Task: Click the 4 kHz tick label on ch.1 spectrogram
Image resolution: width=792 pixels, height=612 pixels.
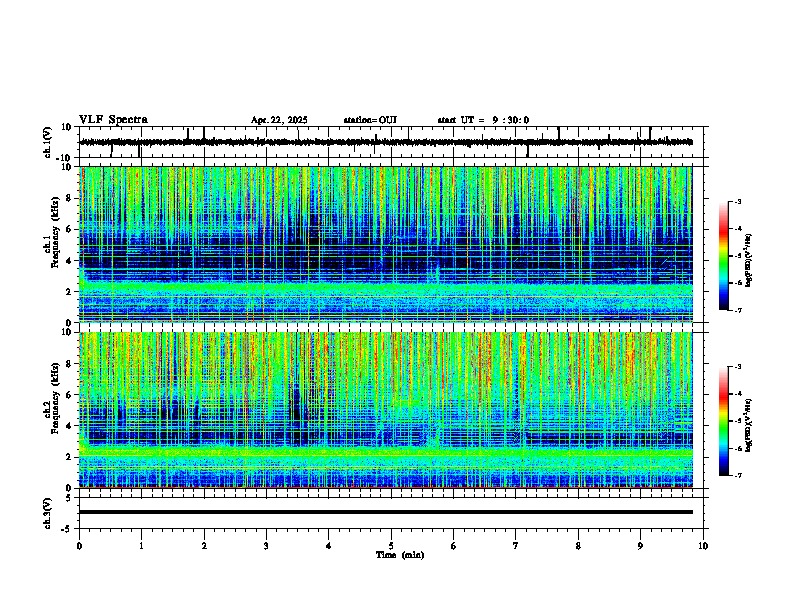Action: (x=69, y=261)
